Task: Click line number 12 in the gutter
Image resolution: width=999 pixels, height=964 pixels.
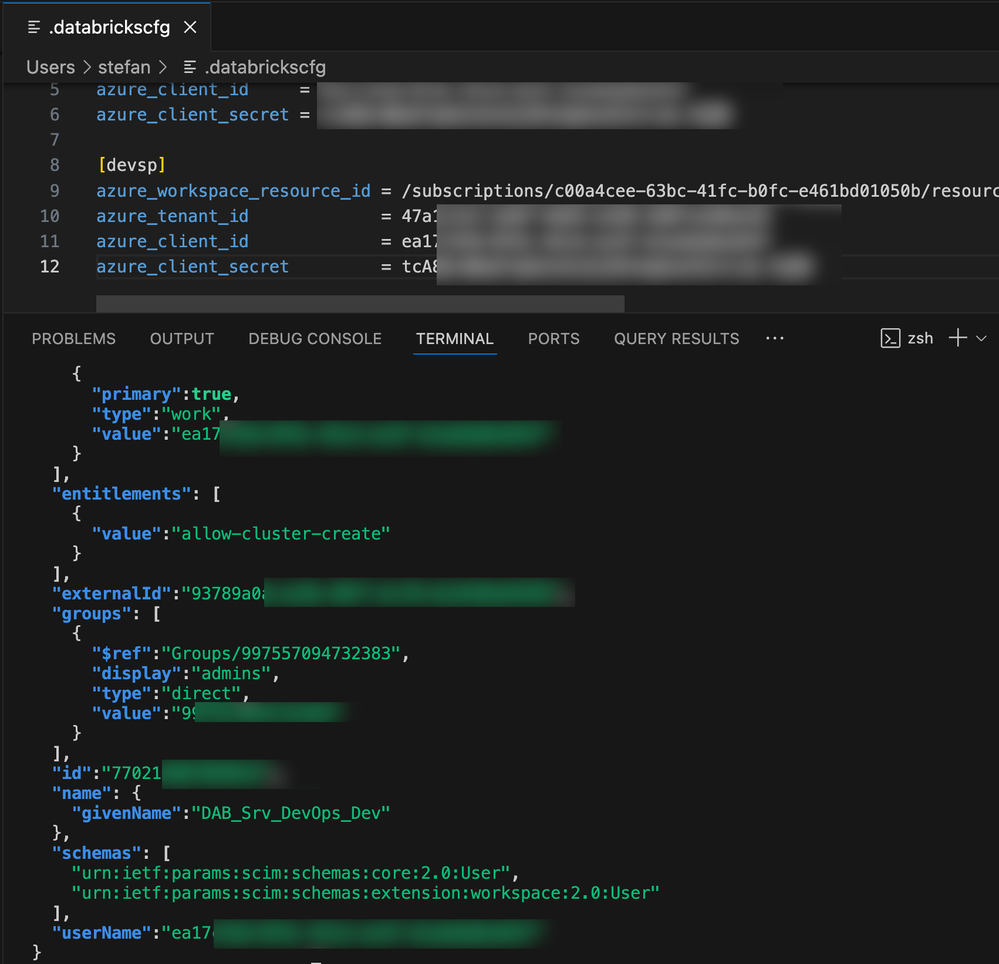Action: coord(49,266)
